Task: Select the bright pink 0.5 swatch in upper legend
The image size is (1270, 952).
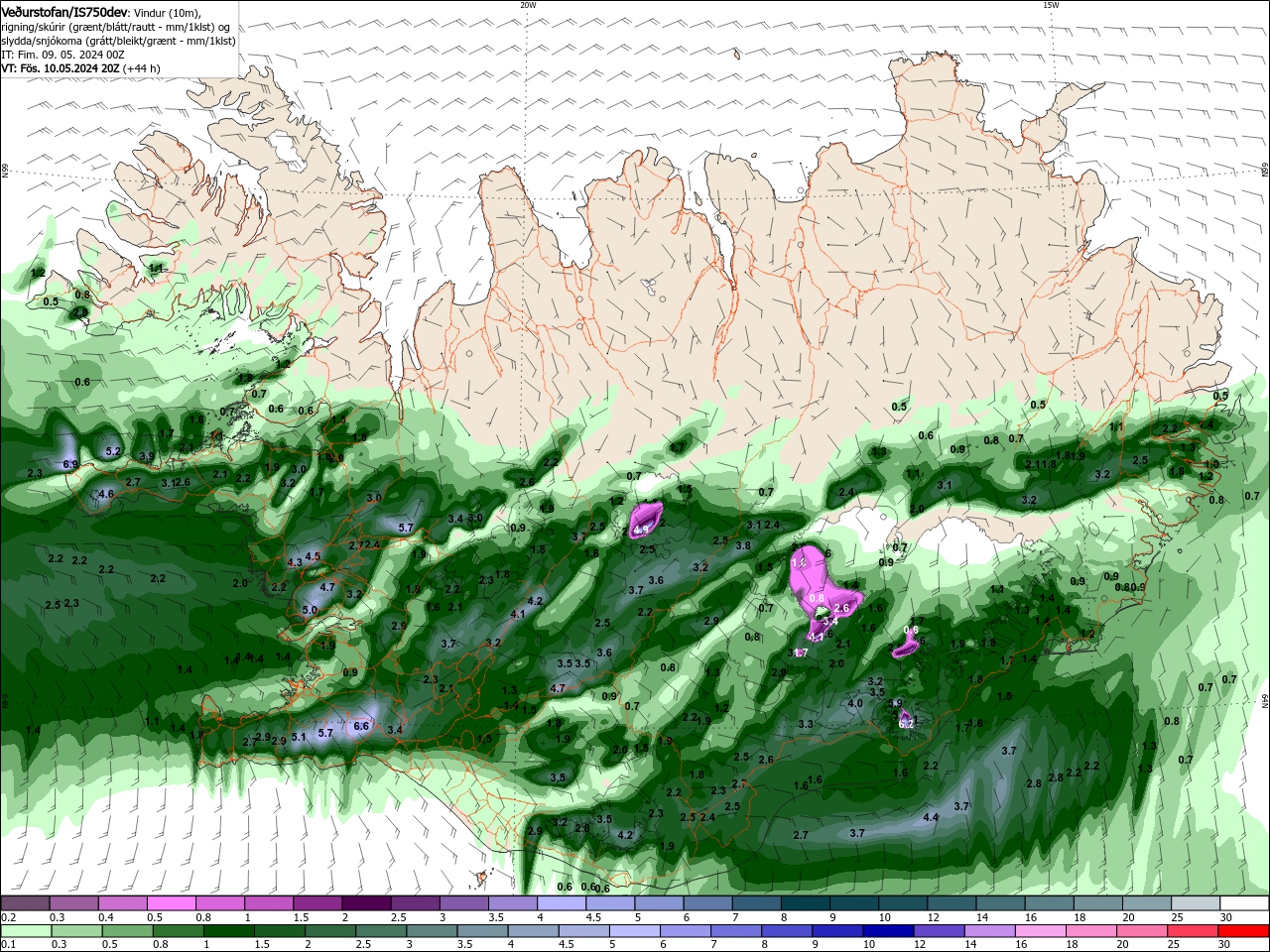Action: coord(171,903)
